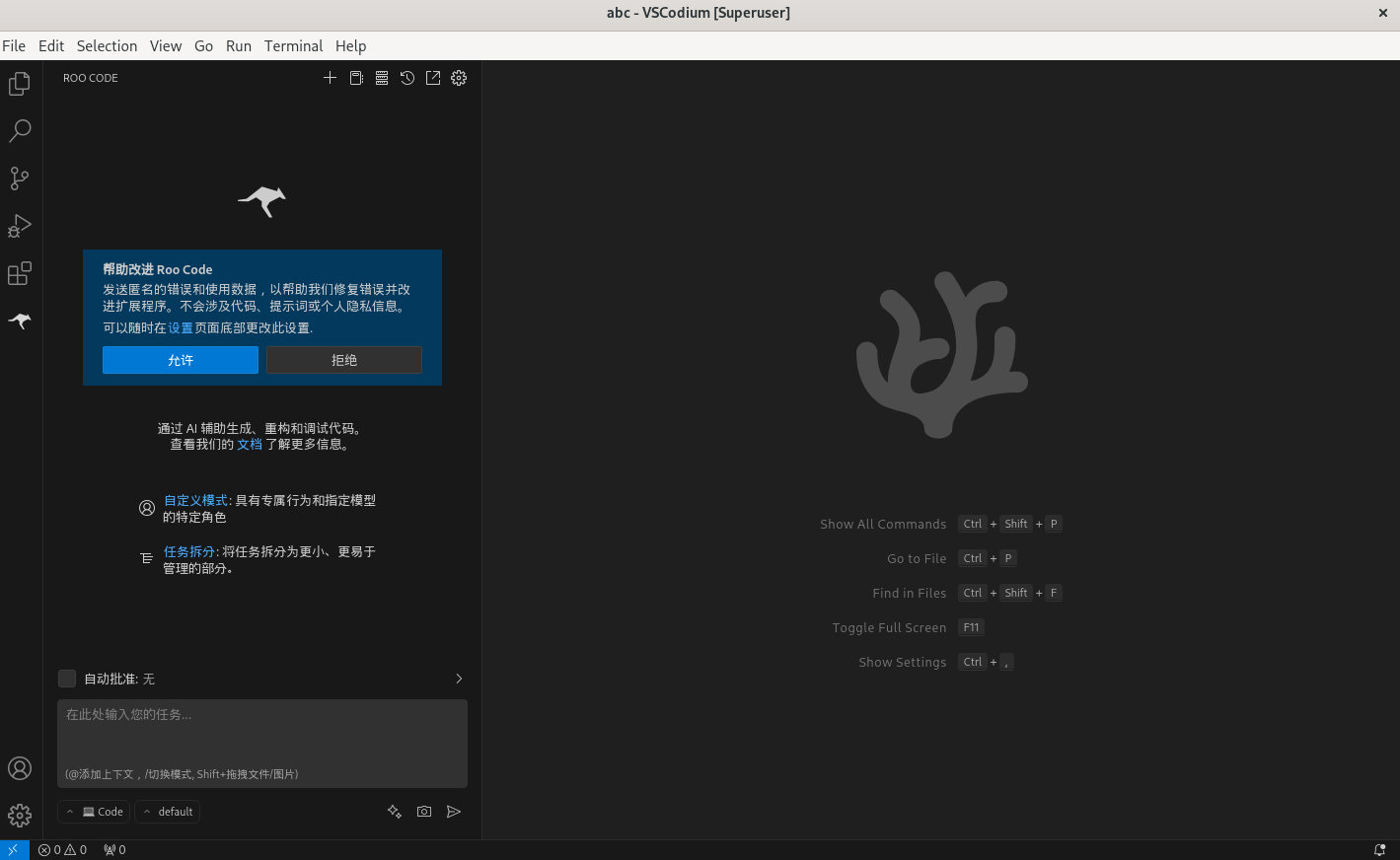Open the Extensions view

click(x=20, y=273)
